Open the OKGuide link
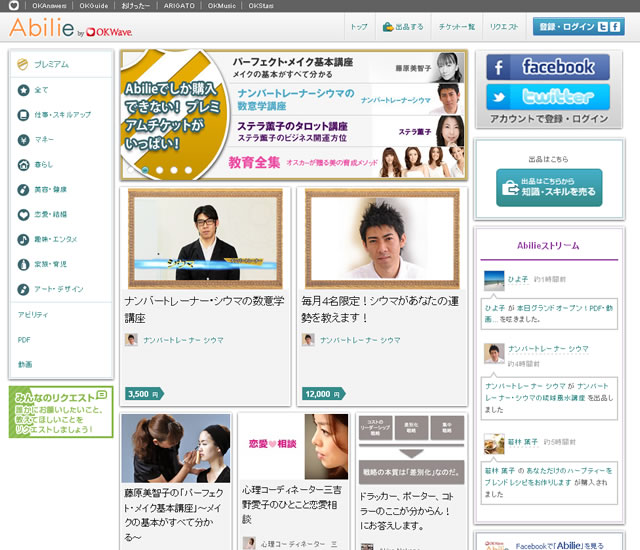 [x=93, y=6]
